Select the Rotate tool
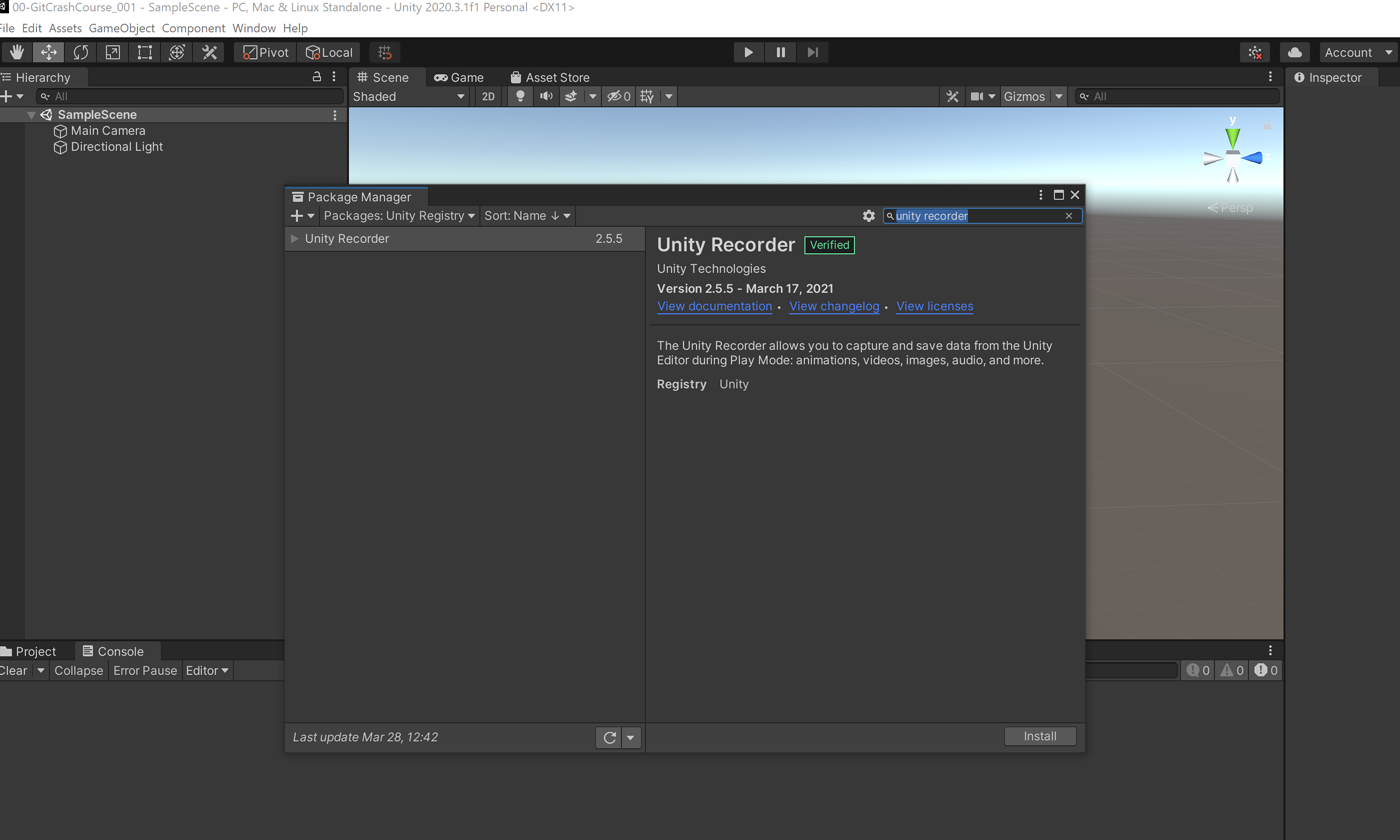 coord(80,52)
